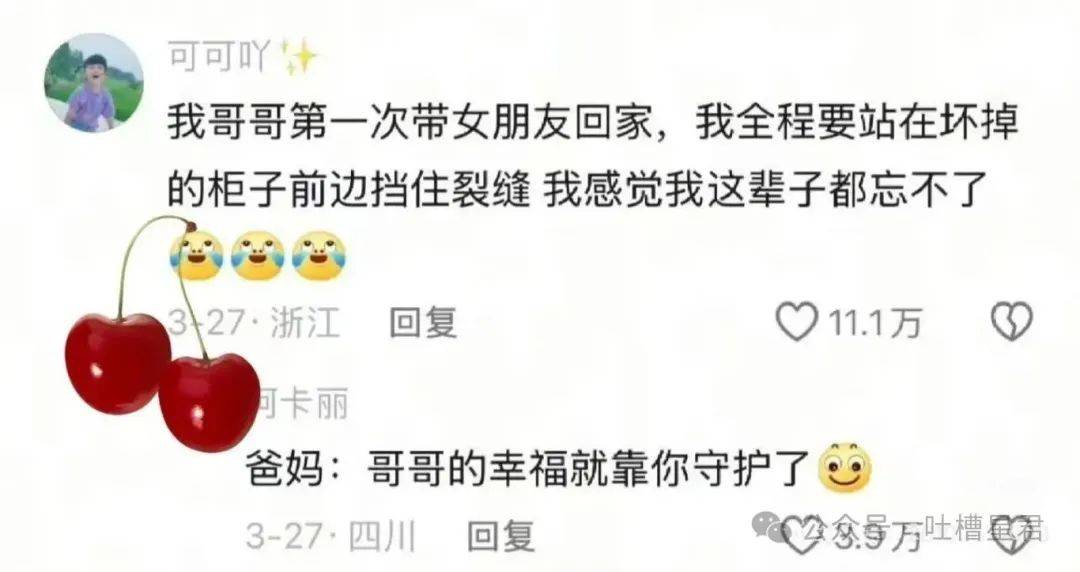
Task: Open 可可吖's profile avatar
Action: [x=94, y=83]
